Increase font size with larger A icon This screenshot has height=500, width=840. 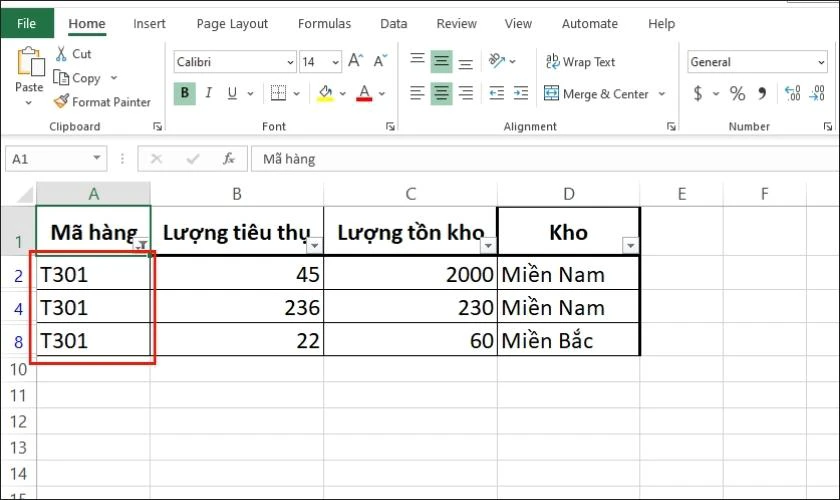(356, 61)
